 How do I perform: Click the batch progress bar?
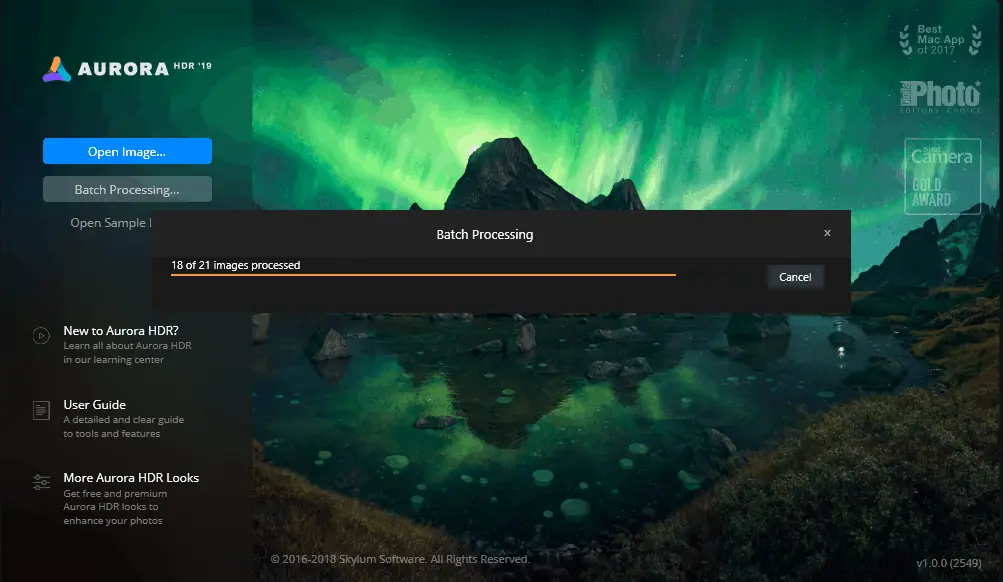click(x=423, y=275)
